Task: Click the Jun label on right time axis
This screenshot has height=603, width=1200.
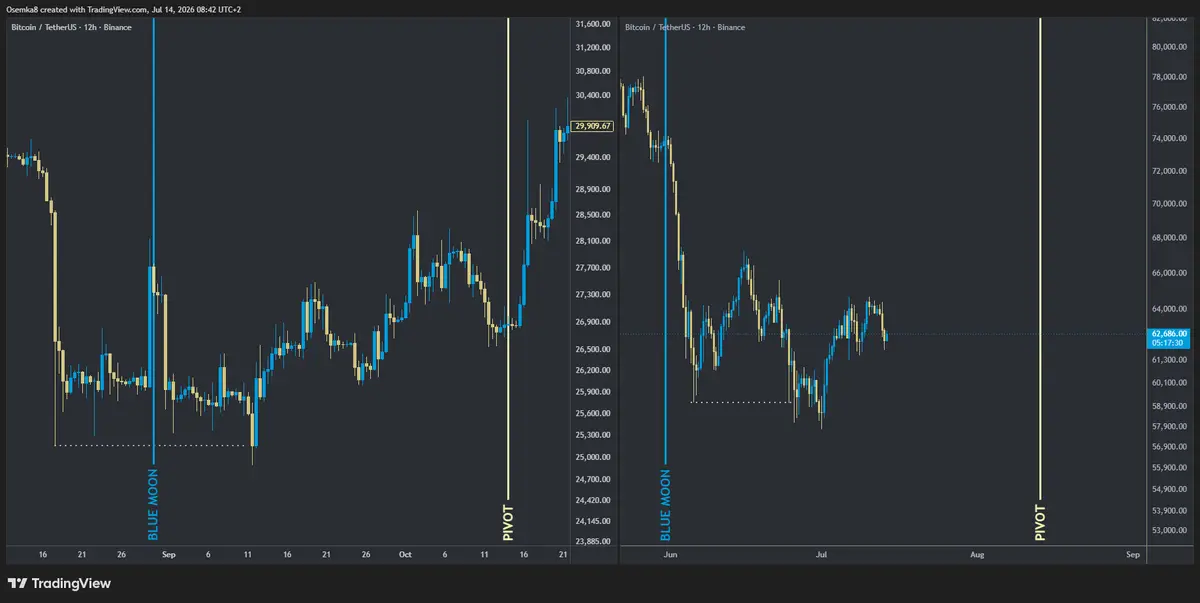Action: [670, 554]
